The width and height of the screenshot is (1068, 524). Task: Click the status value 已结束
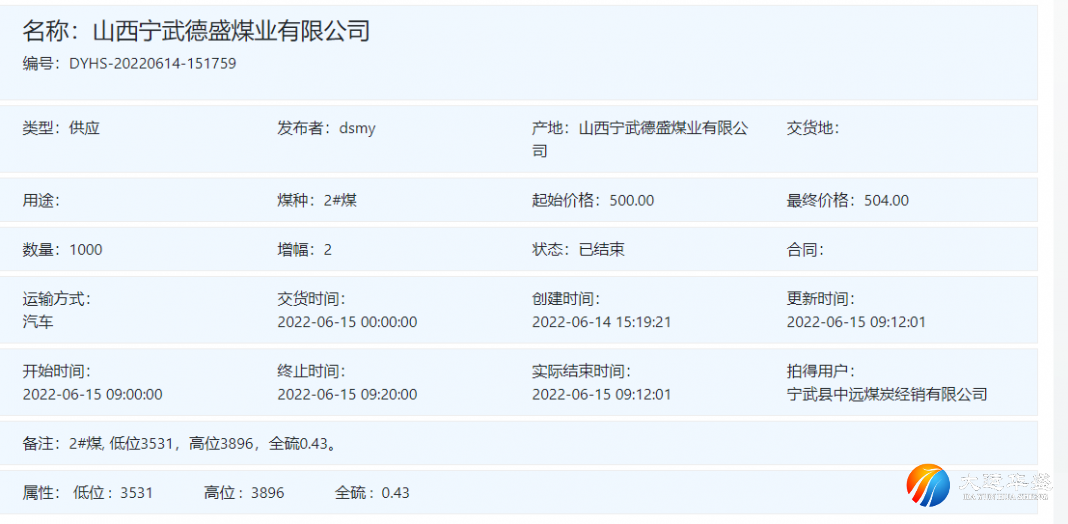(602, 250)
